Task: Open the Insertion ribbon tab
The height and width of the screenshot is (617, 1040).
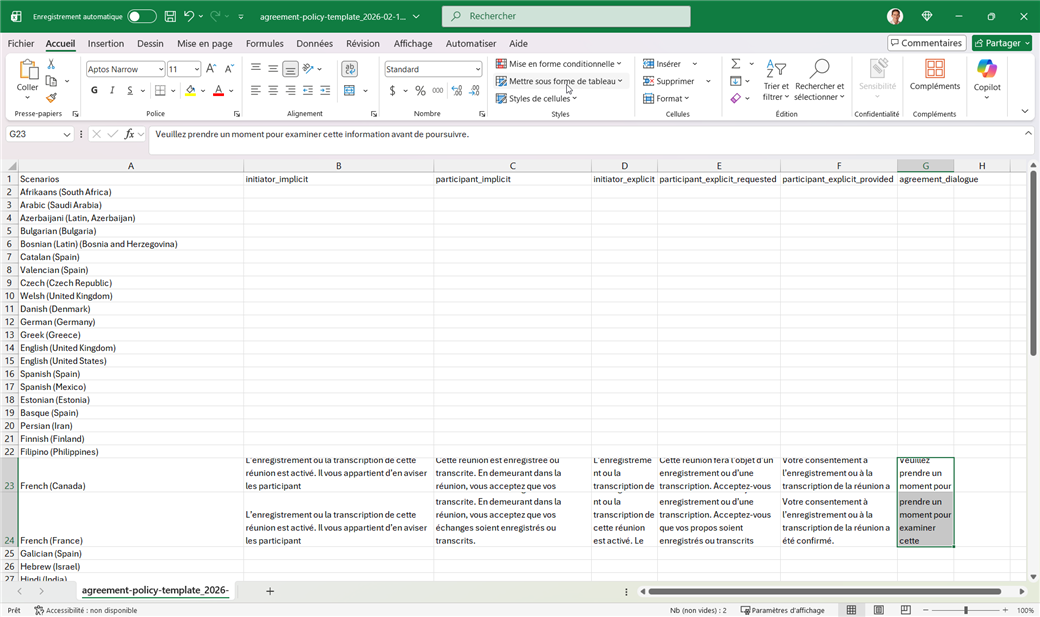Action: point(105,44)
